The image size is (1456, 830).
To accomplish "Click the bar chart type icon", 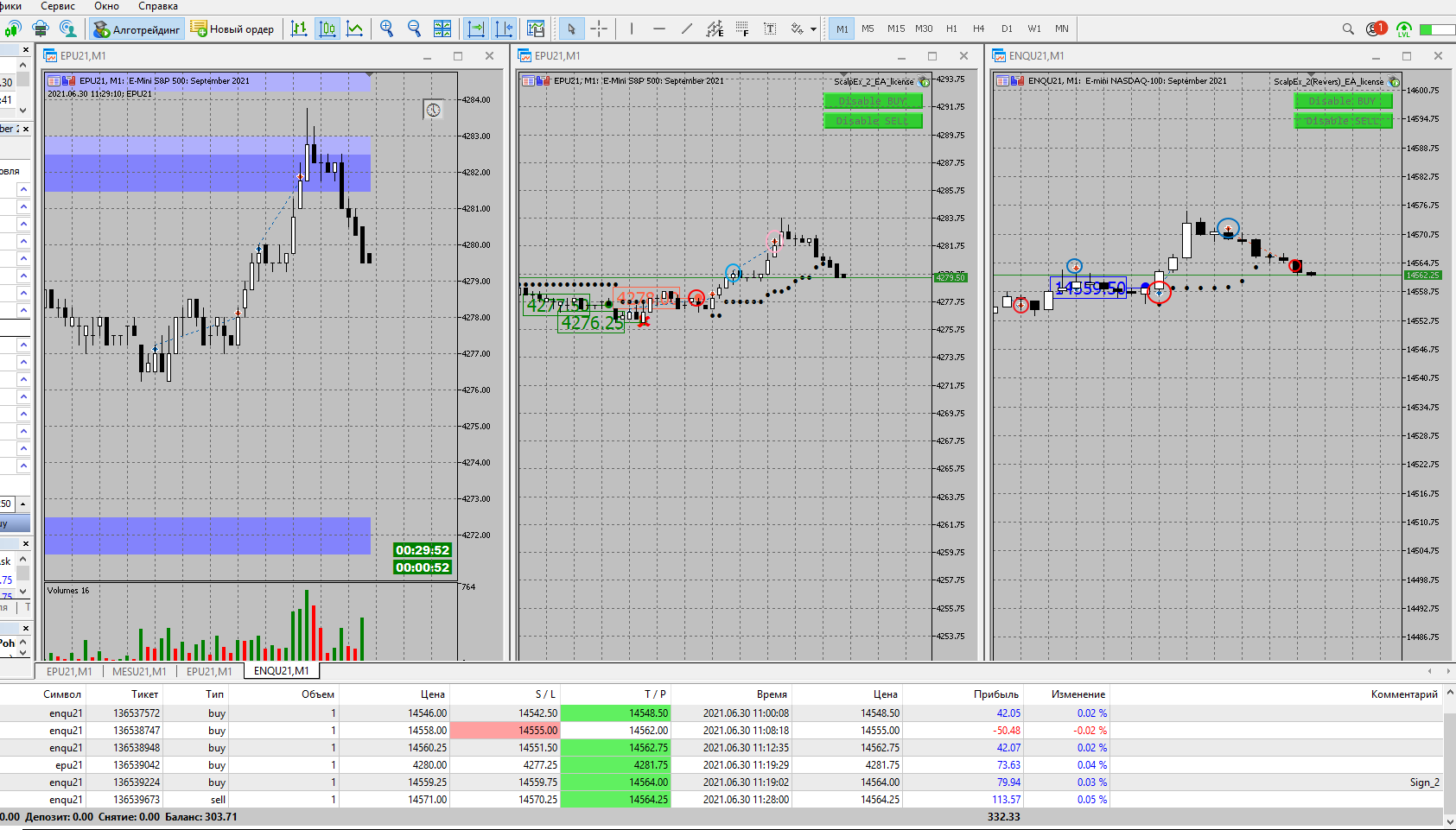I will point(299,29).
